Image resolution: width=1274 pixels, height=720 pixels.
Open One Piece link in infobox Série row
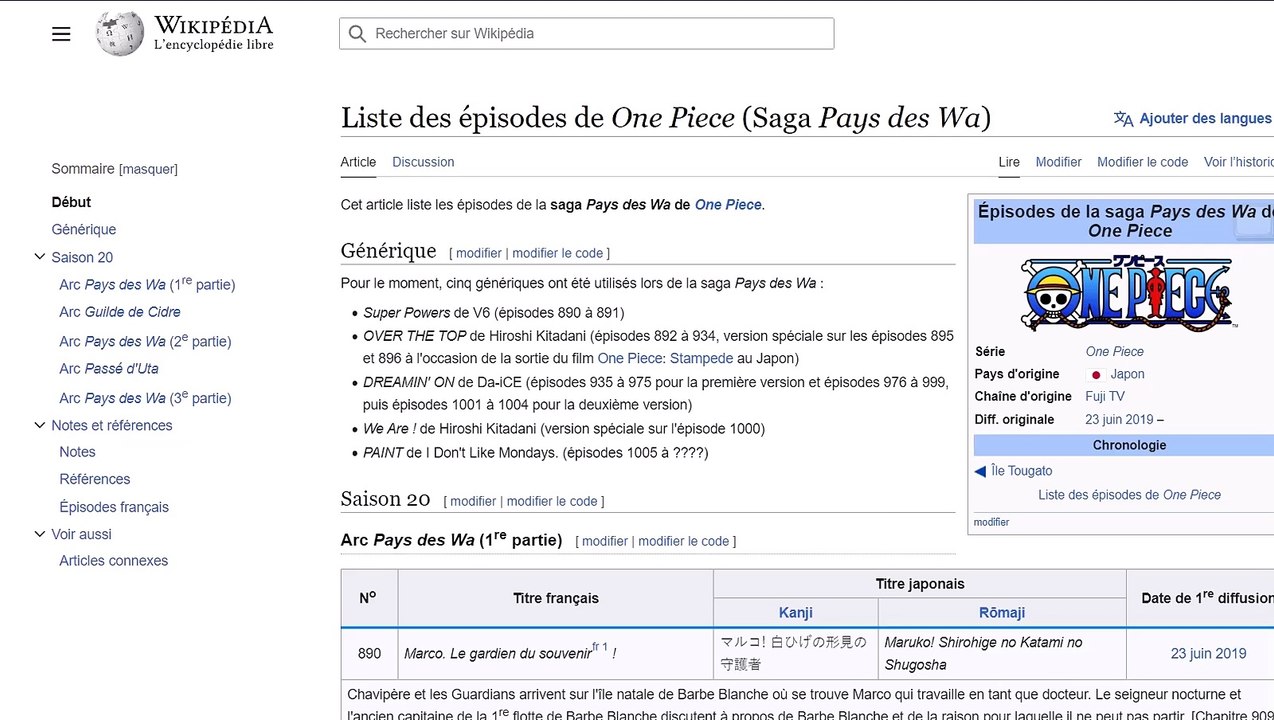pyautogui.click(x=1115, y=352)
